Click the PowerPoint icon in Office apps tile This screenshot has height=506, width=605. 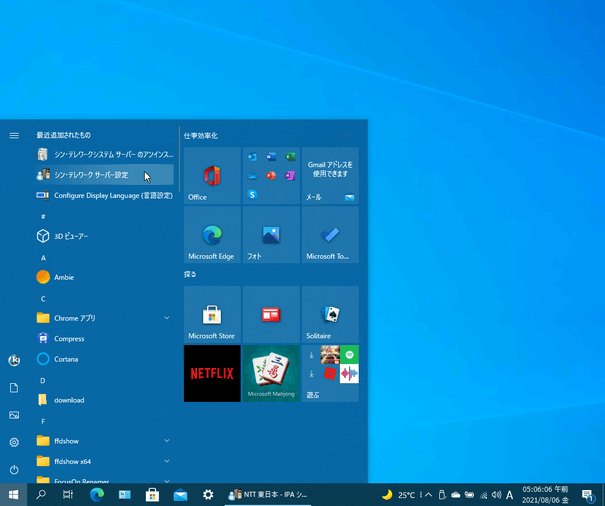tap(271, 176)
